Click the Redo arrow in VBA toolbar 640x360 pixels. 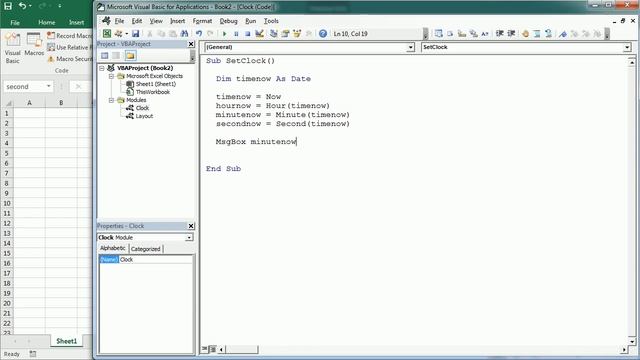tap(210, 34)
